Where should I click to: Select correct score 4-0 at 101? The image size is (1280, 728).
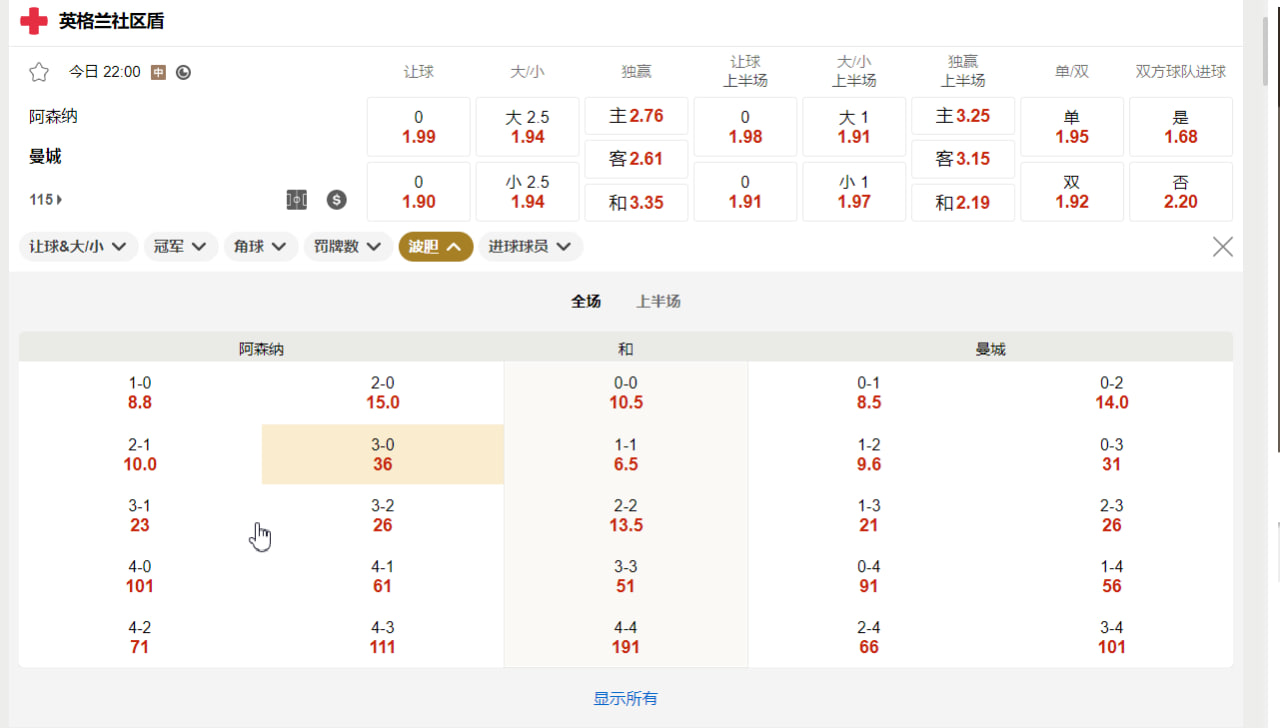point(140,576)
